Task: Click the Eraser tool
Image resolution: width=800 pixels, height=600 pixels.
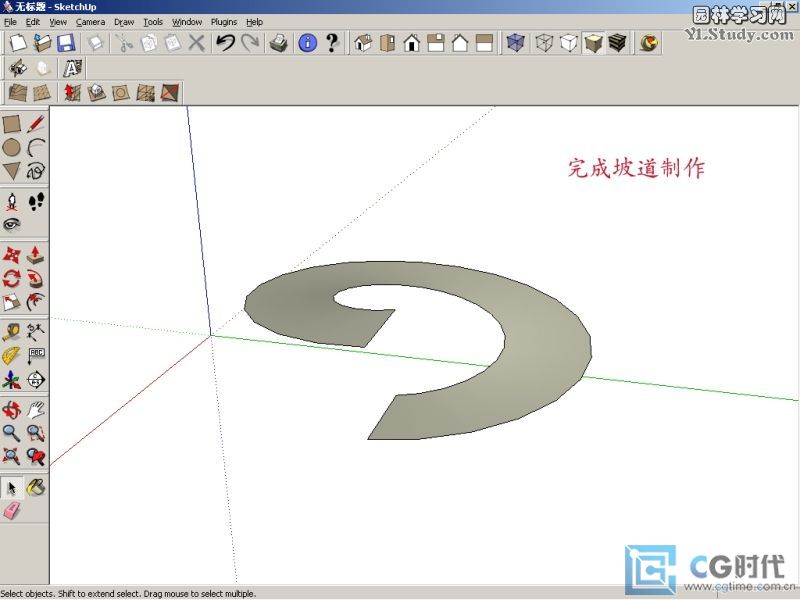Action: click(12, 511)
